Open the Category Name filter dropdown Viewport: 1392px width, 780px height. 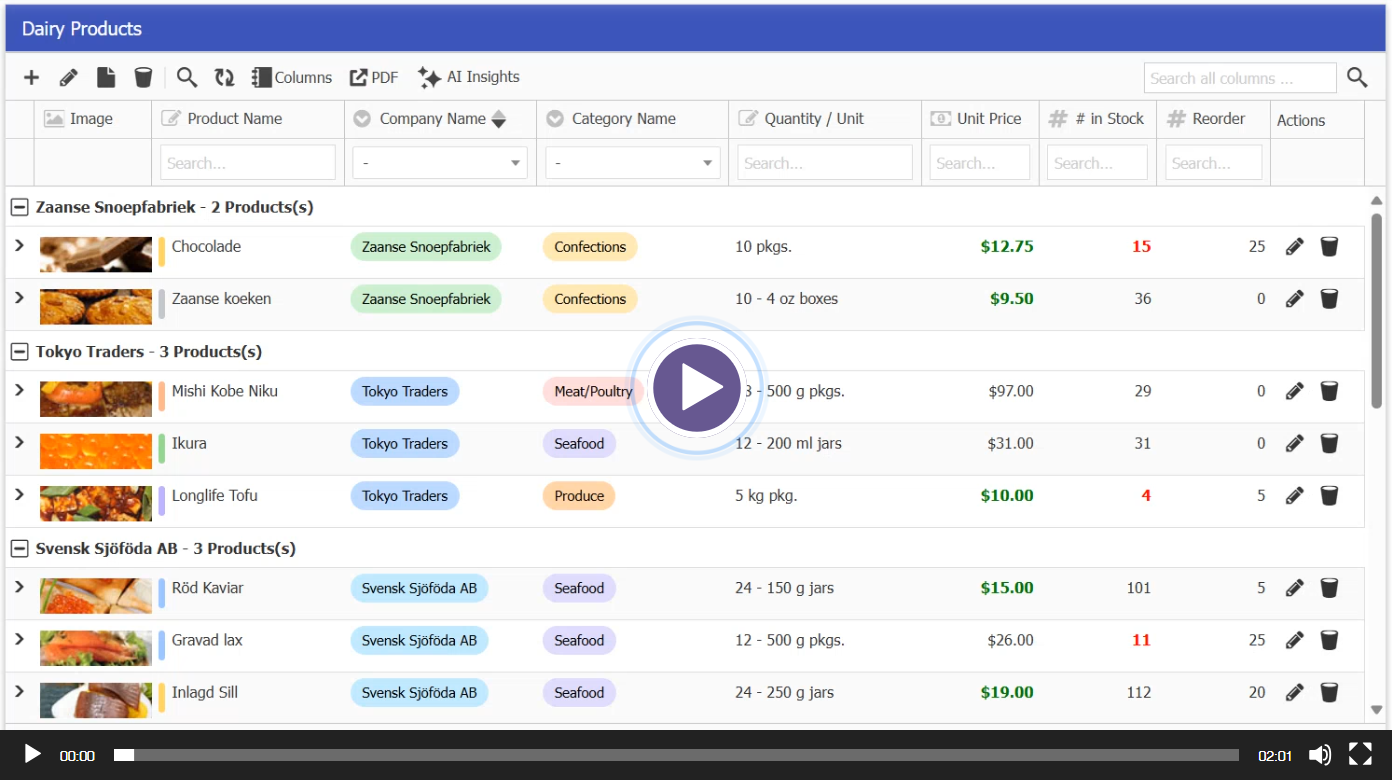tap(632, 163)
